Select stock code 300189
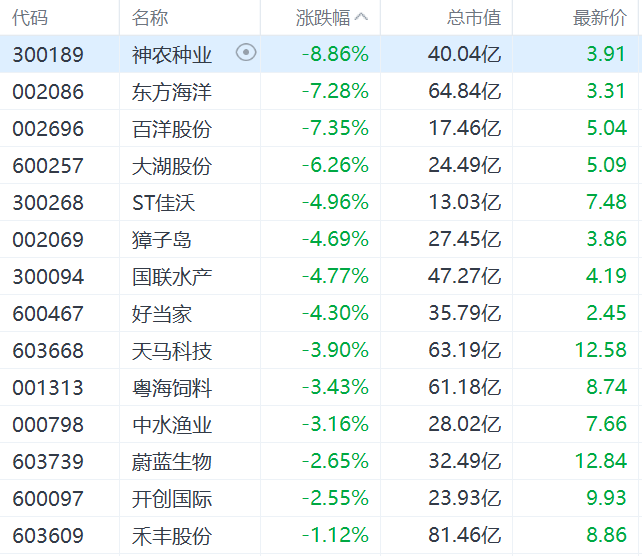The width and height of the screenshot is (642, 556). point(48,54)
